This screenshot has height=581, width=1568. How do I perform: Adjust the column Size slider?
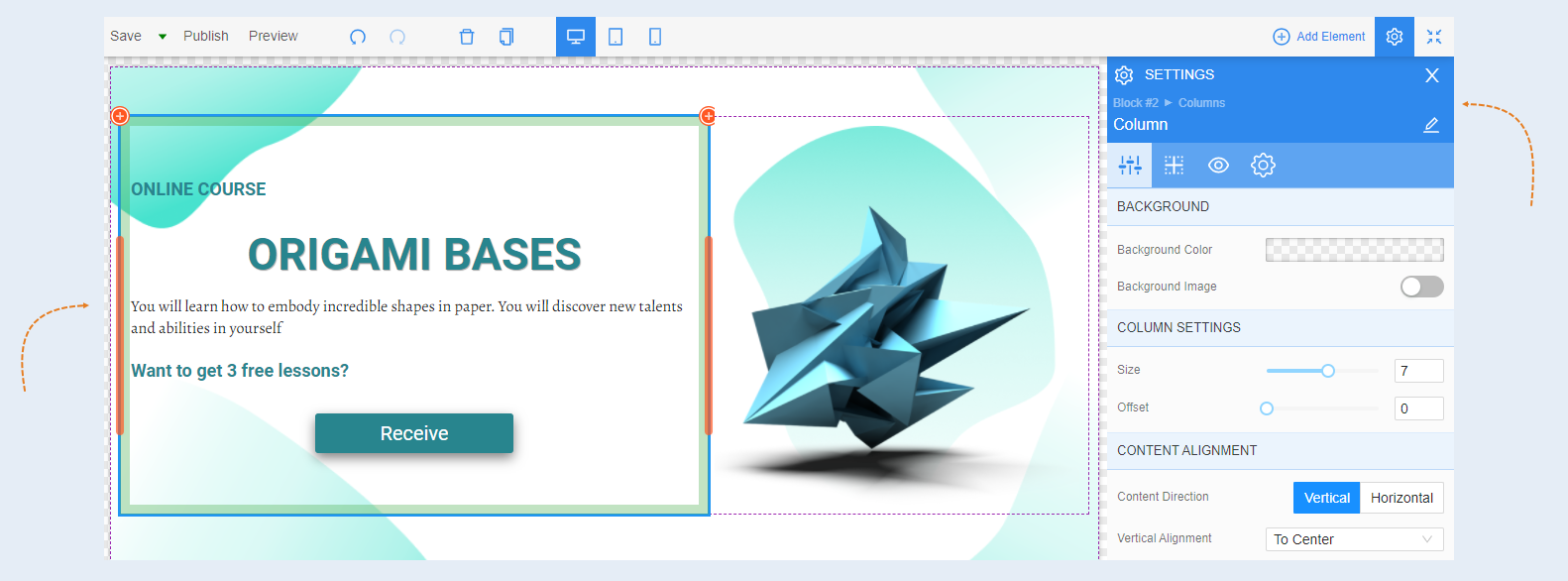pyautogui.click(x=1328, y=371)
